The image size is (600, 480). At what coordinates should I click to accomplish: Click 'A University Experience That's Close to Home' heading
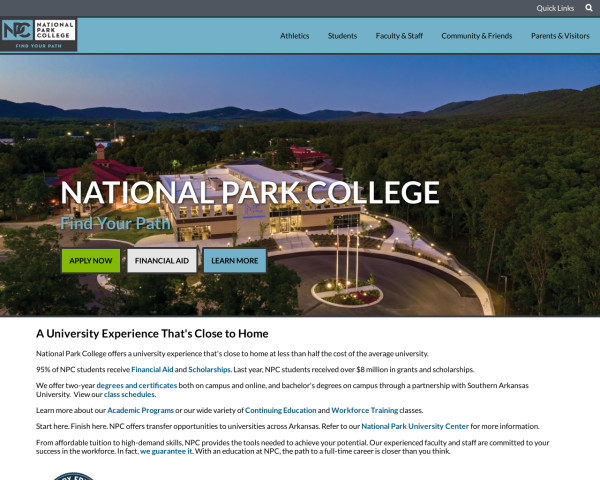tap(152, 334)
